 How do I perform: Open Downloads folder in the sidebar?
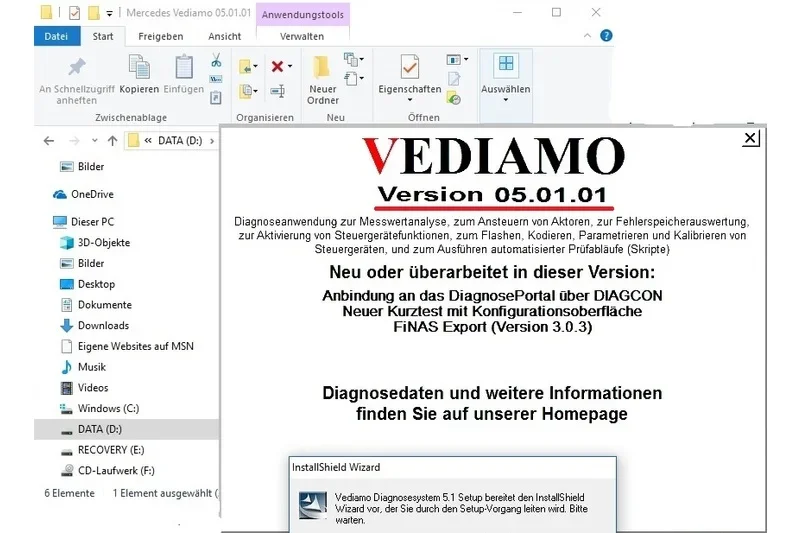pos(103,325)
